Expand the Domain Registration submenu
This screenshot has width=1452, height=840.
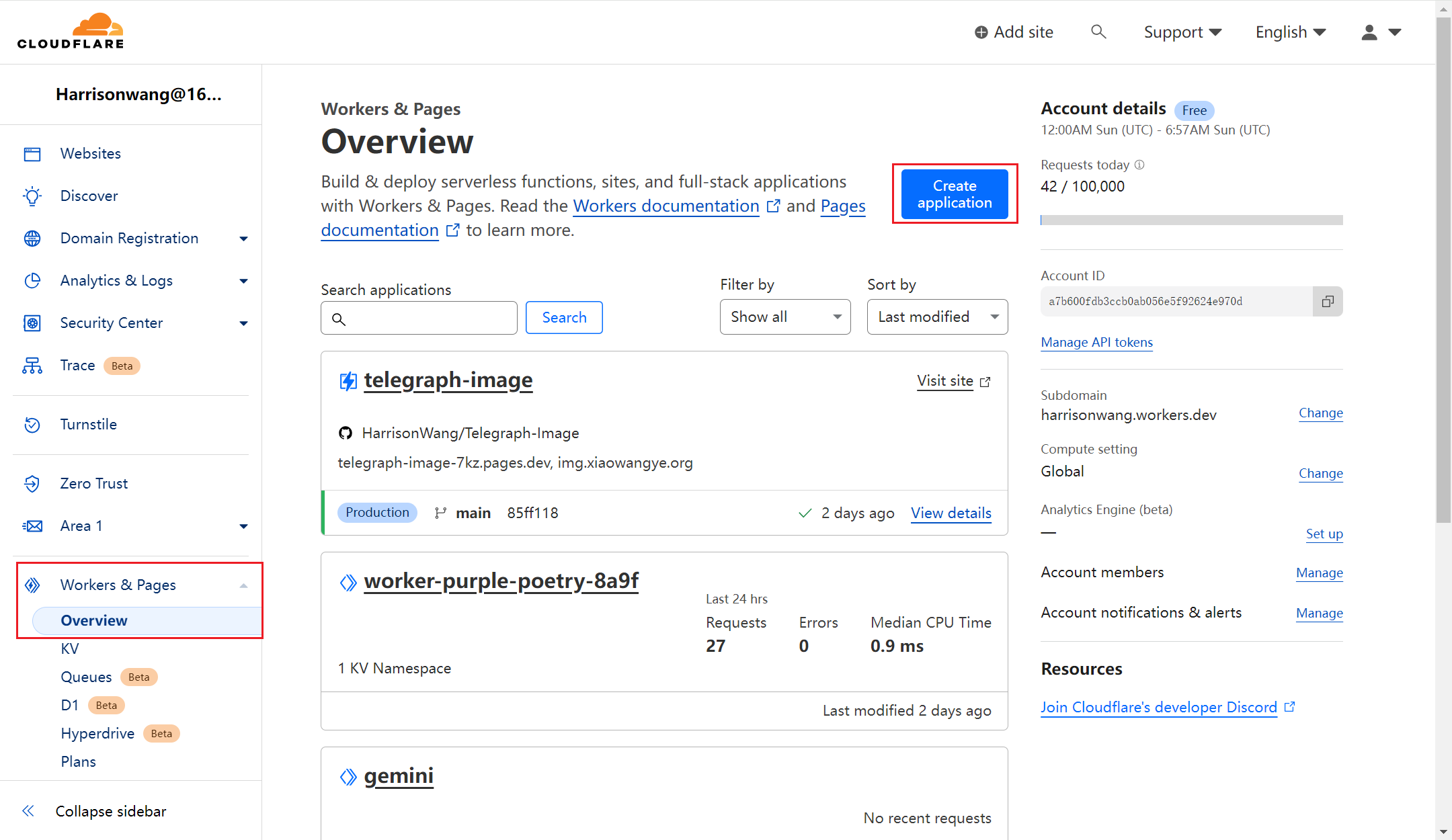coord(243,239)
